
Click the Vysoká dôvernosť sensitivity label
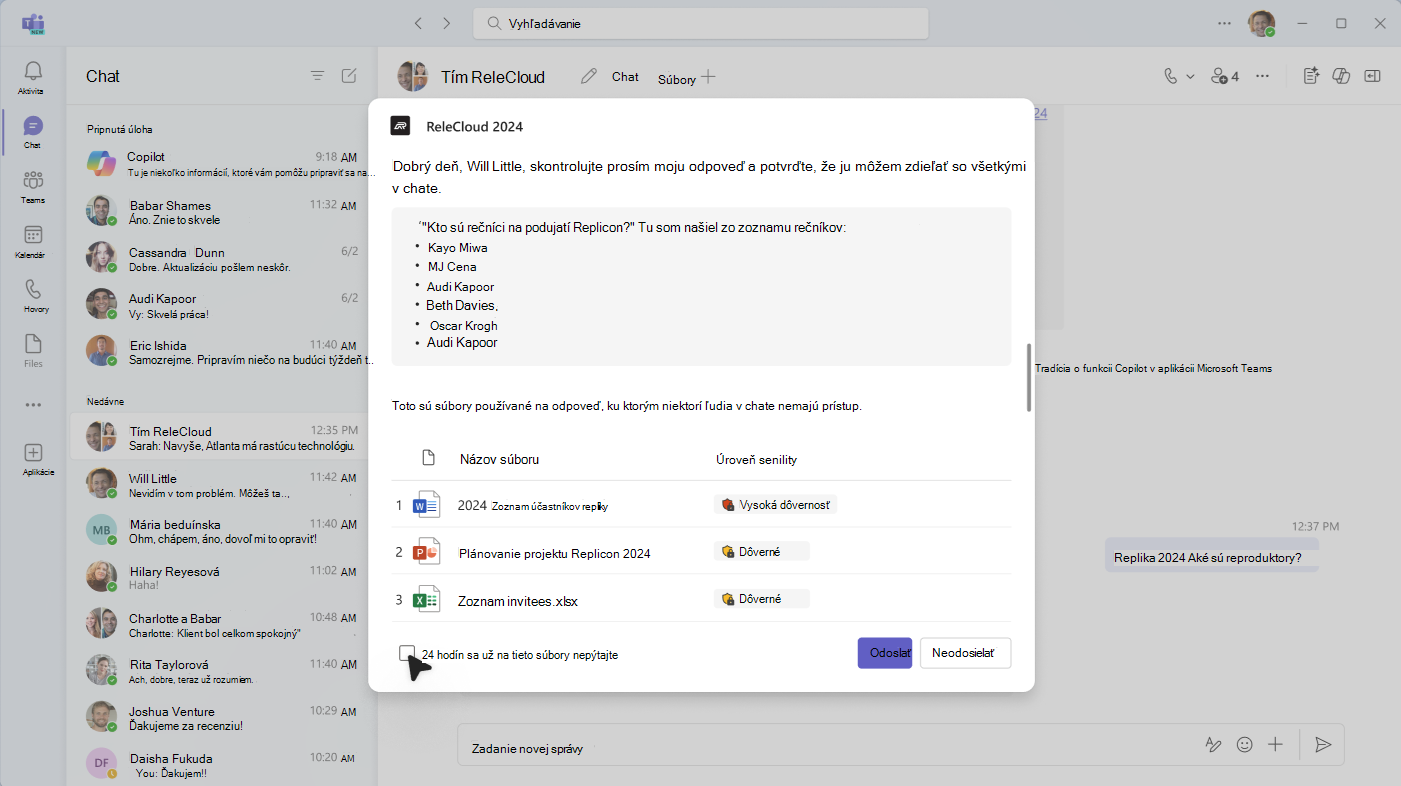776,505
